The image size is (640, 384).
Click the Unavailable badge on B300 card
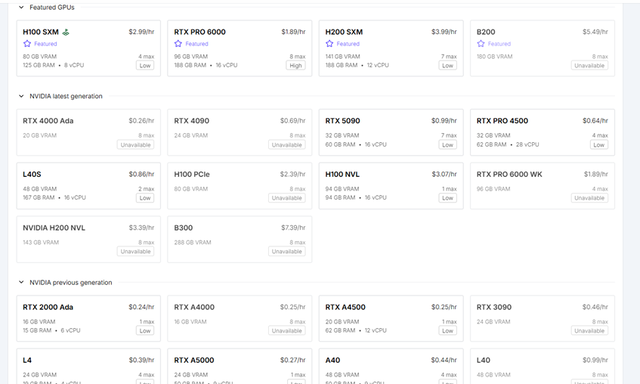(287, 251)
